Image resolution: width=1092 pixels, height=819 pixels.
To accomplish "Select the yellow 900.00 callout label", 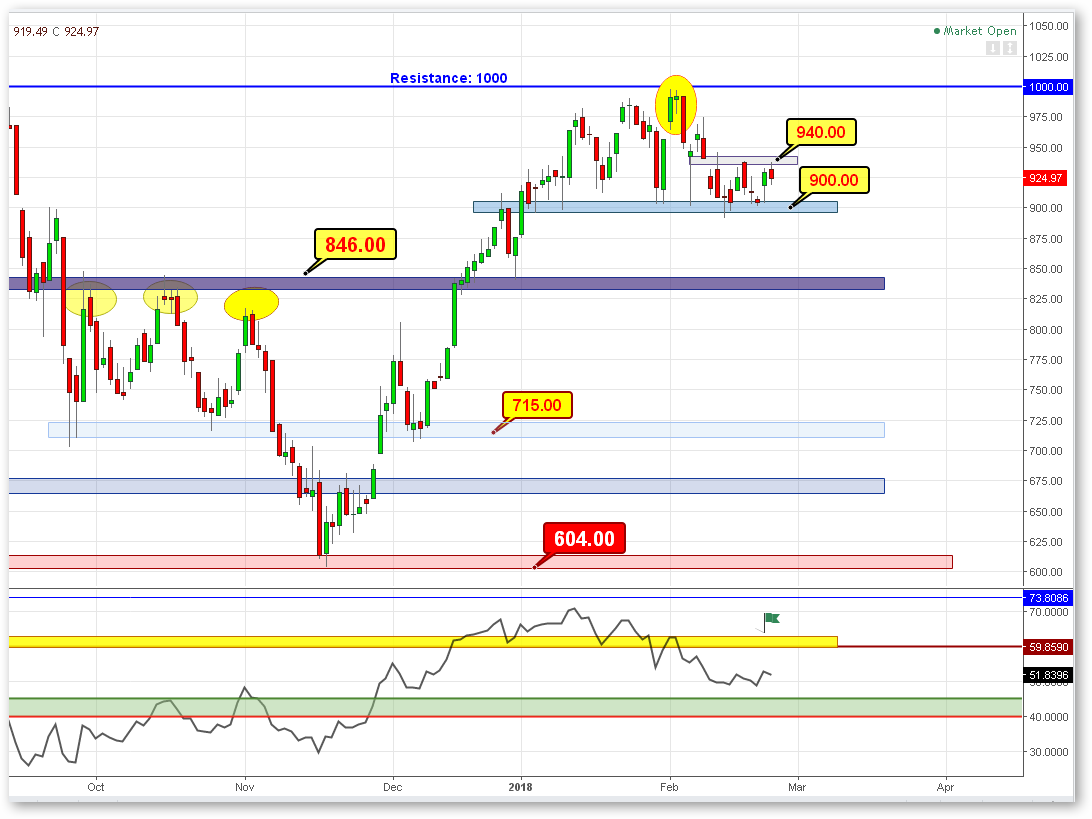I will 834,180.
